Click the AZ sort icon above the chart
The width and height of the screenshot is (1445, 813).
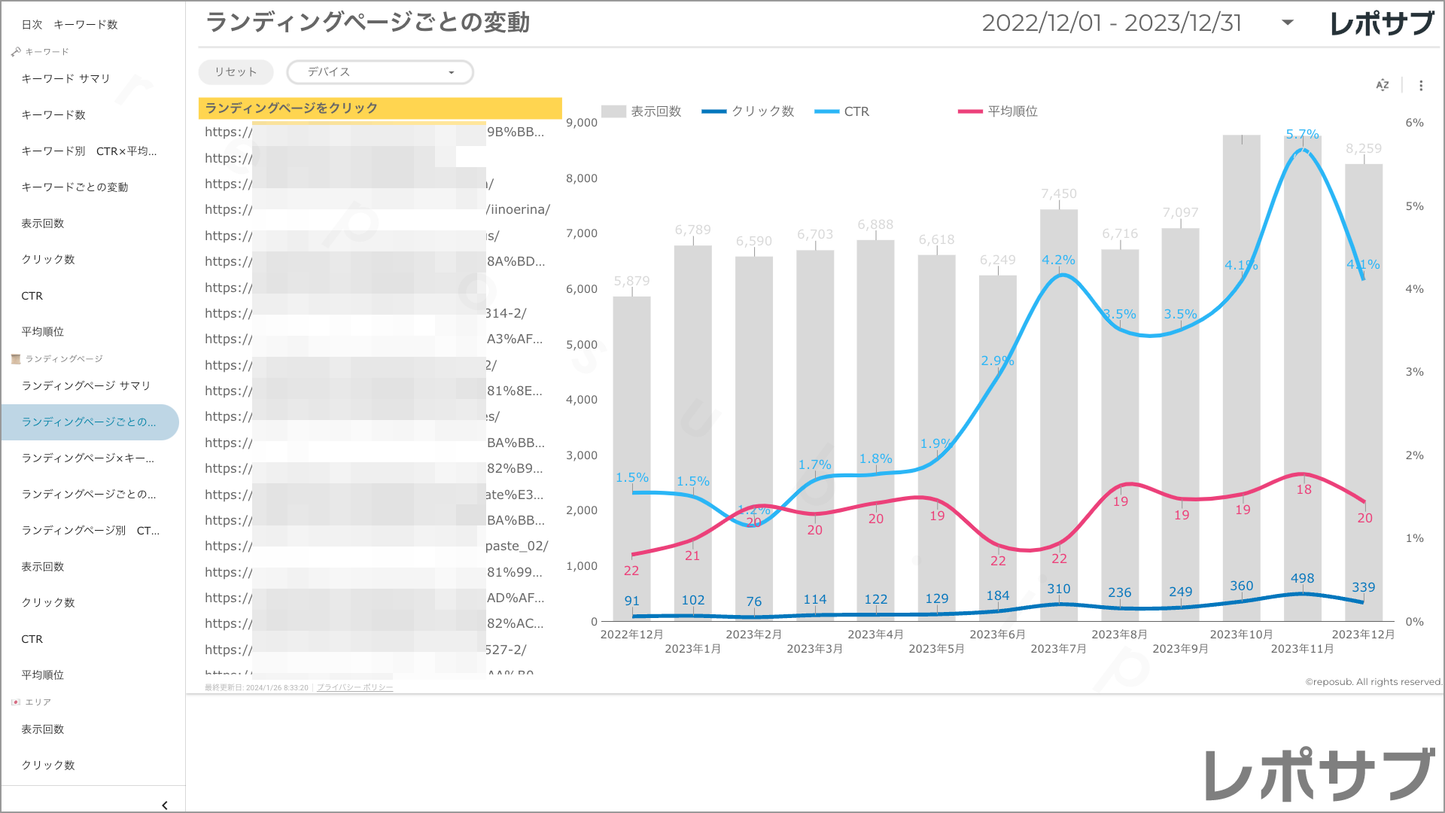(1382, 86)
